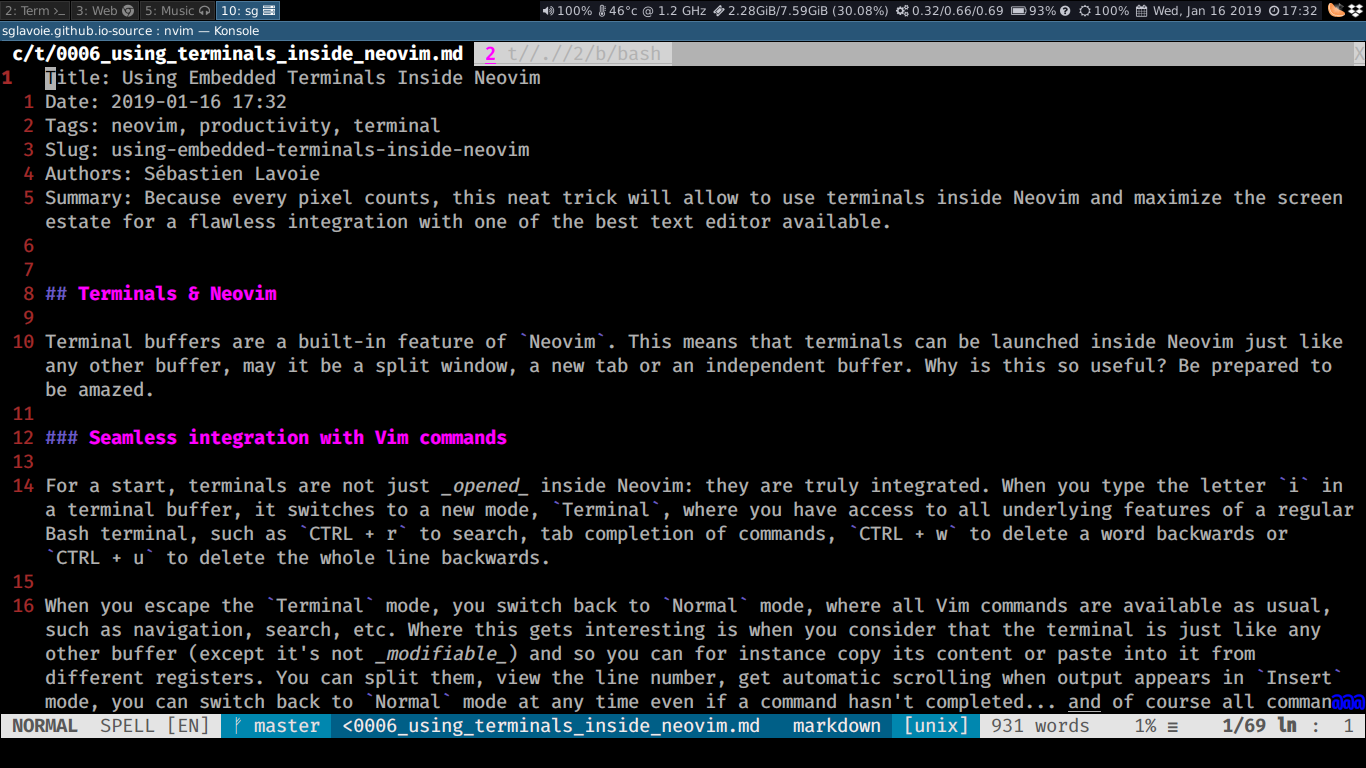The width and height of the screenshot is (1366, 768).
Task: Select the 10: sg workspace
Action: [247, 11]
